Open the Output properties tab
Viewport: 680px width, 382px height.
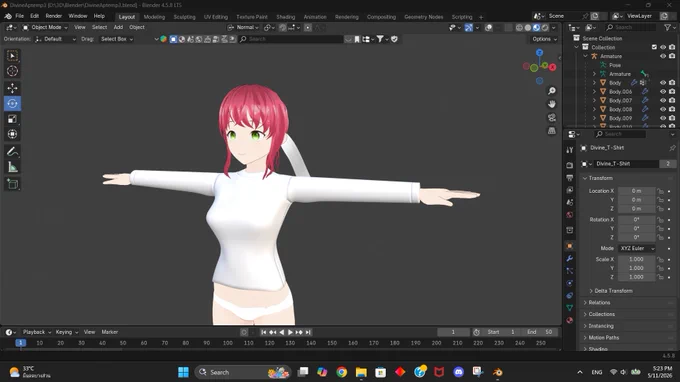point(570,178)
